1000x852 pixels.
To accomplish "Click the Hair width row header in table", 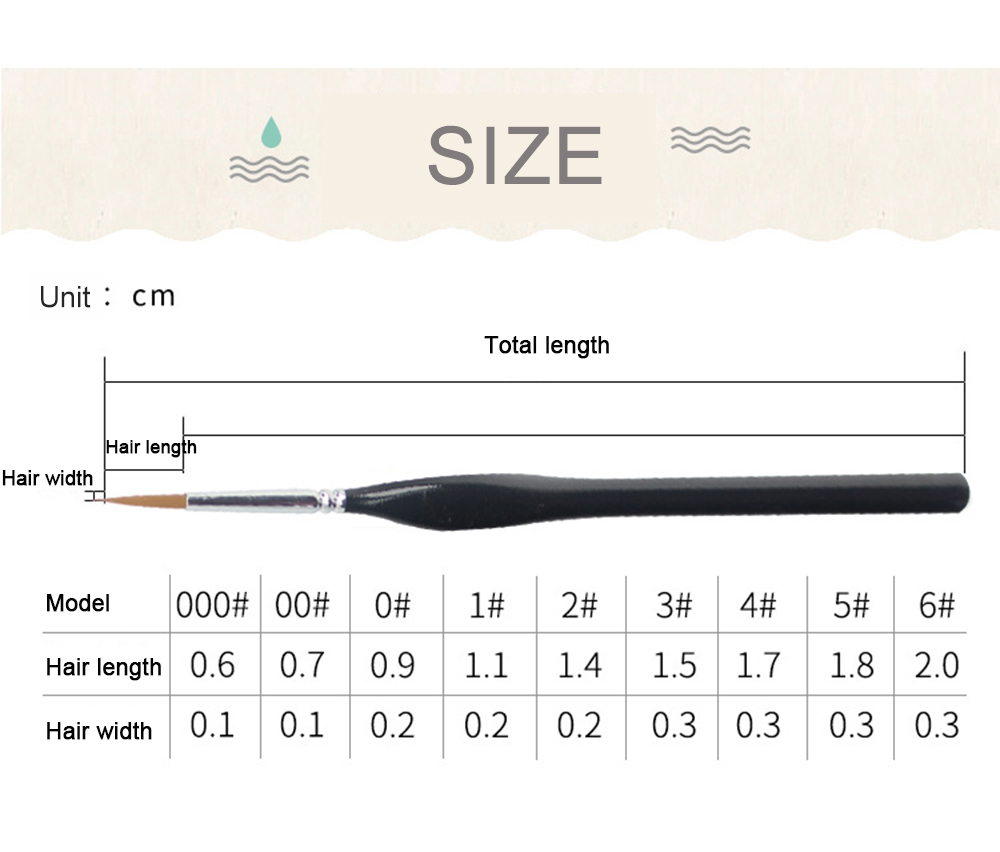I will [99, 730].
